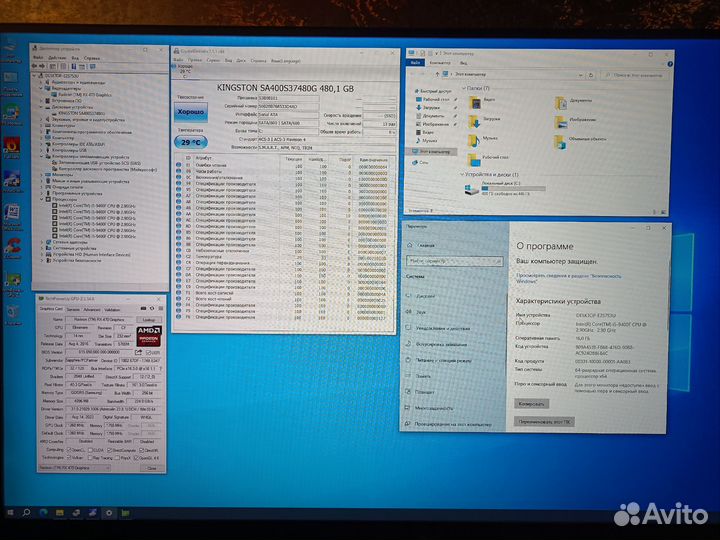
Task: Click Копировать button in Settings About
Action: [x=531, y=404]
